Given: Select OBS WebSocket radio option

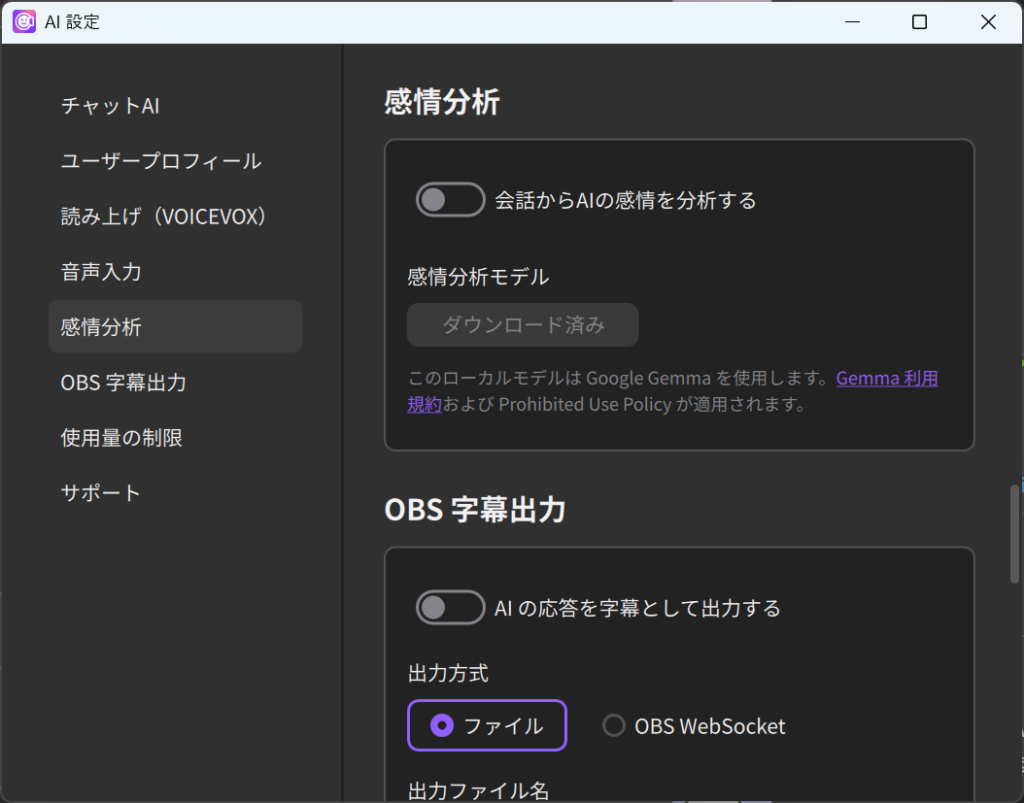Looking at the screenshot, I should [x=694, y=726].
